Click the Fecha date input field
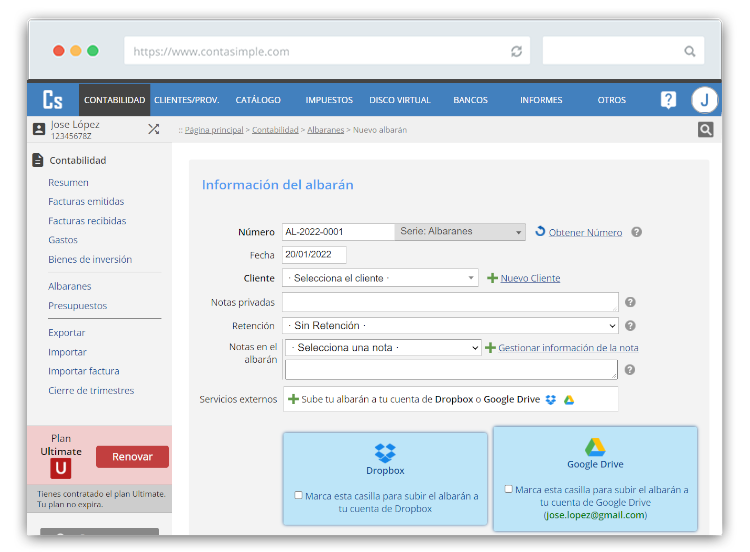This screenshot has height=552, width=750. (x=314, y=255)
